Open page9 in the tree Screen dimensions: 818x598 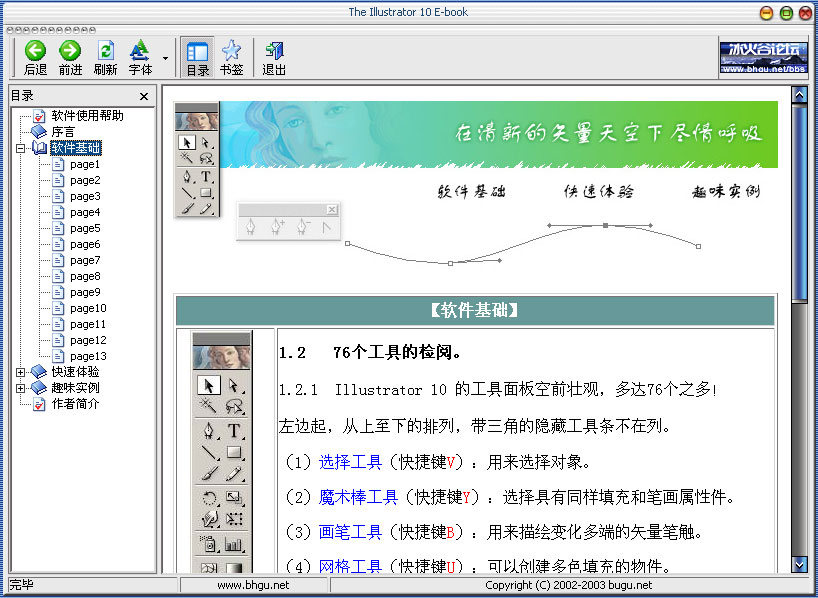[x=85, y=292]
